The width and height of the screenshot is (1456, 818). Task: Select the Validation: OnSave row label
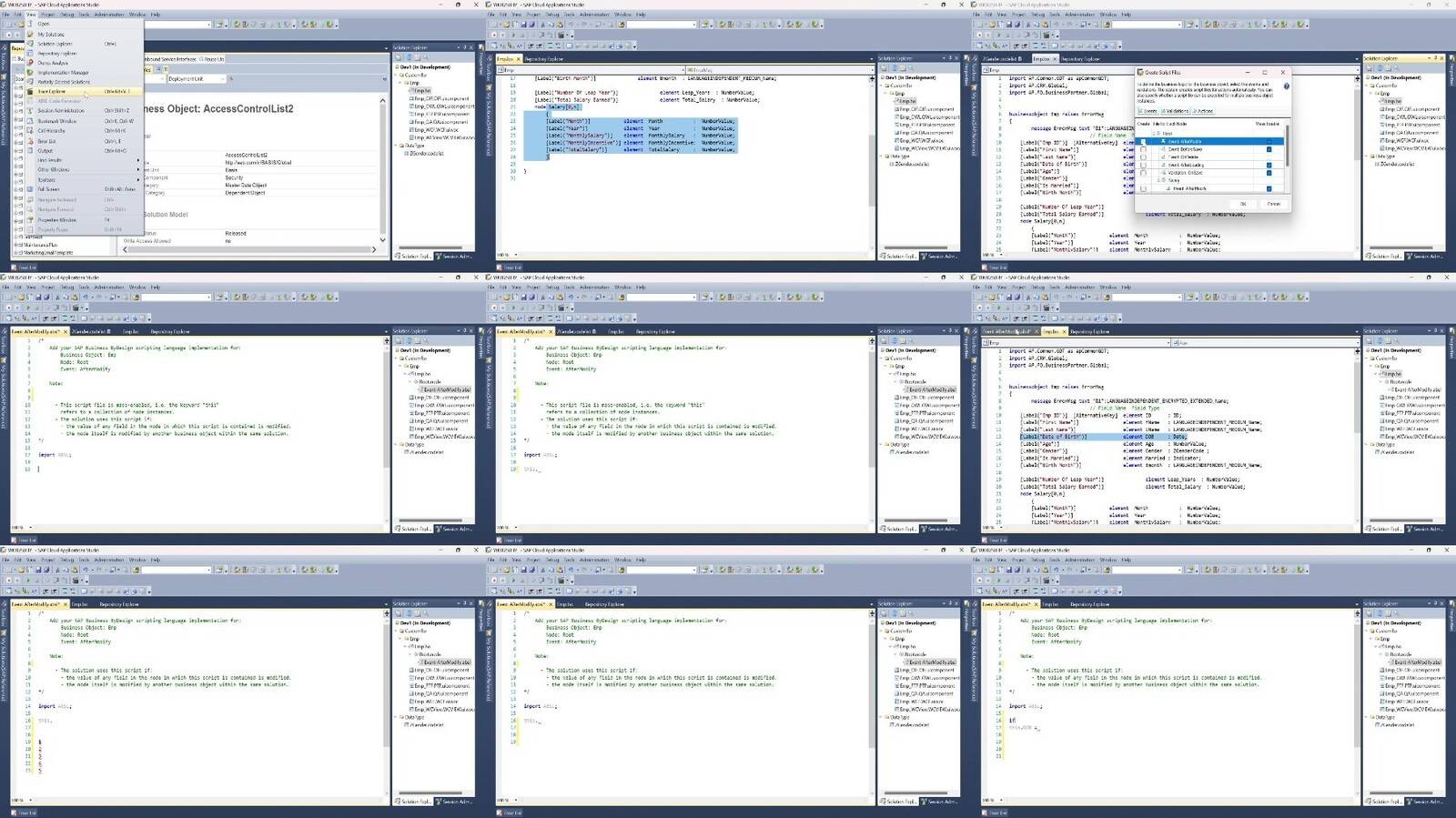tap(1185, 173)
